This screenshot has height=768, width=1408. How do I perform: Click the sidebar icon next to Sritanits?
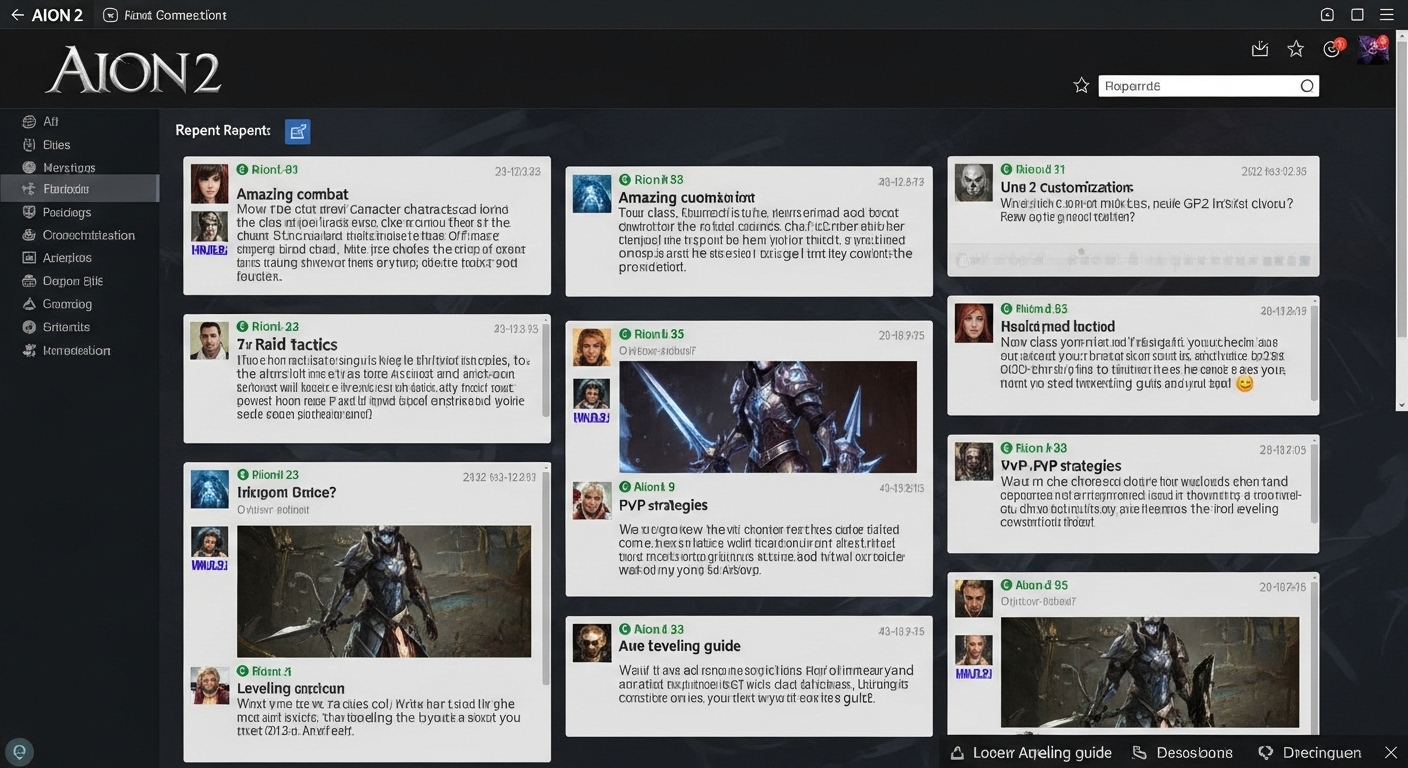click(28, 327)
